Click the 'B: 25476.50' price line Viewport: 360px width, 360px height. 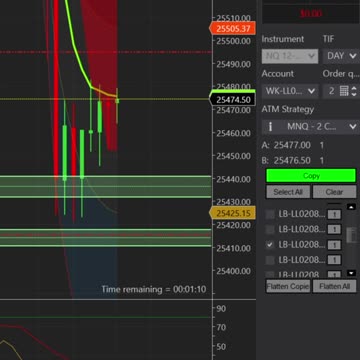tap(293, 161)
